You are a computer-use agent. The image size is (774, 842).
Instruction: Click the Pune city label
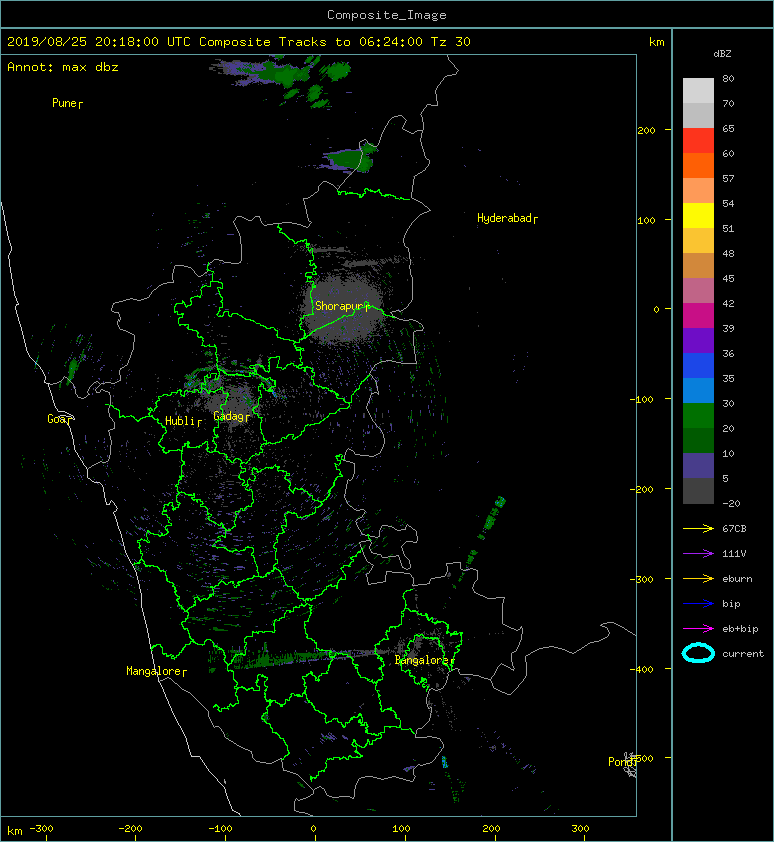coord(64,103)
